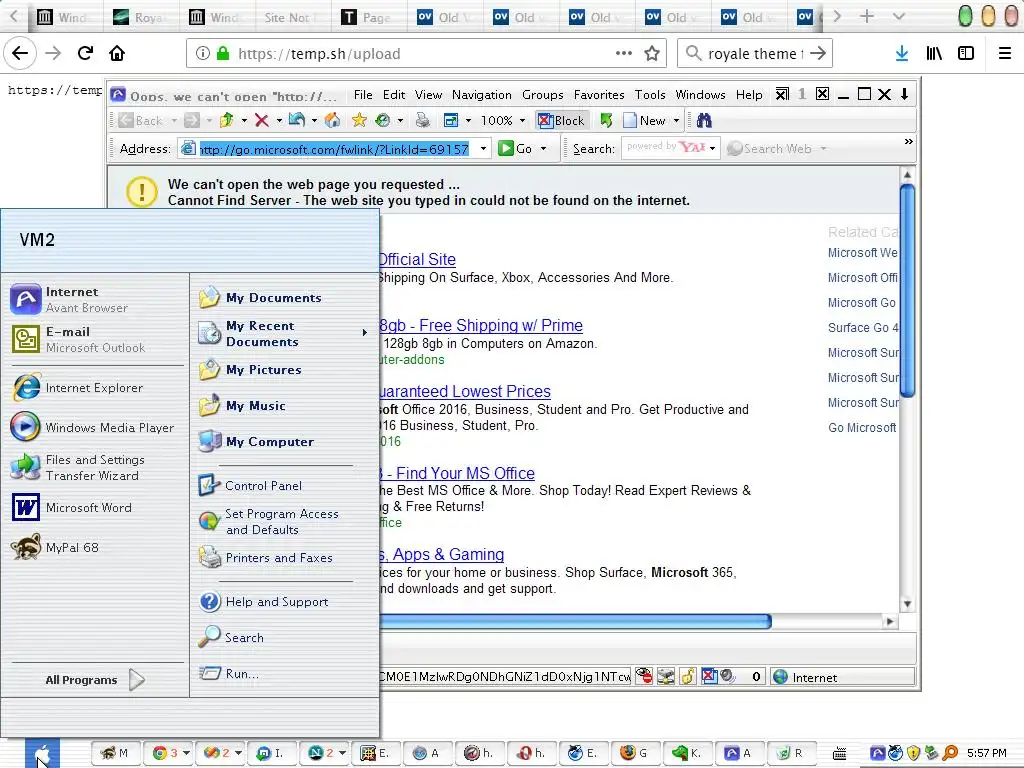Open the Avant Favorites menu
Screen dimensions: 1024x768
tap(599, 95)
